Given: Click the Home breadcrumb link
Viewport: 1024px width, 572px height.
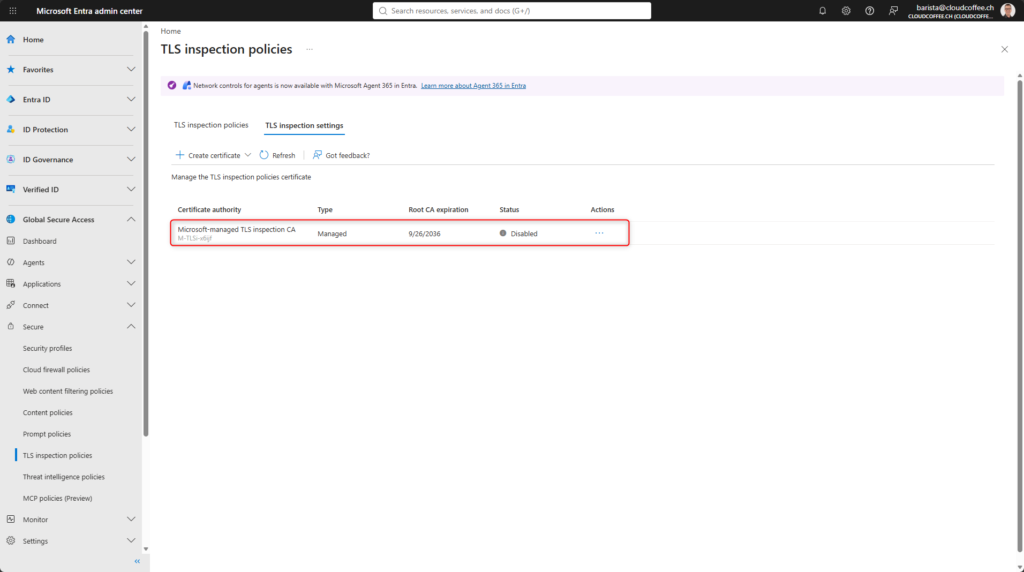Looking at the screenshot, I should [x=170, y=31].
